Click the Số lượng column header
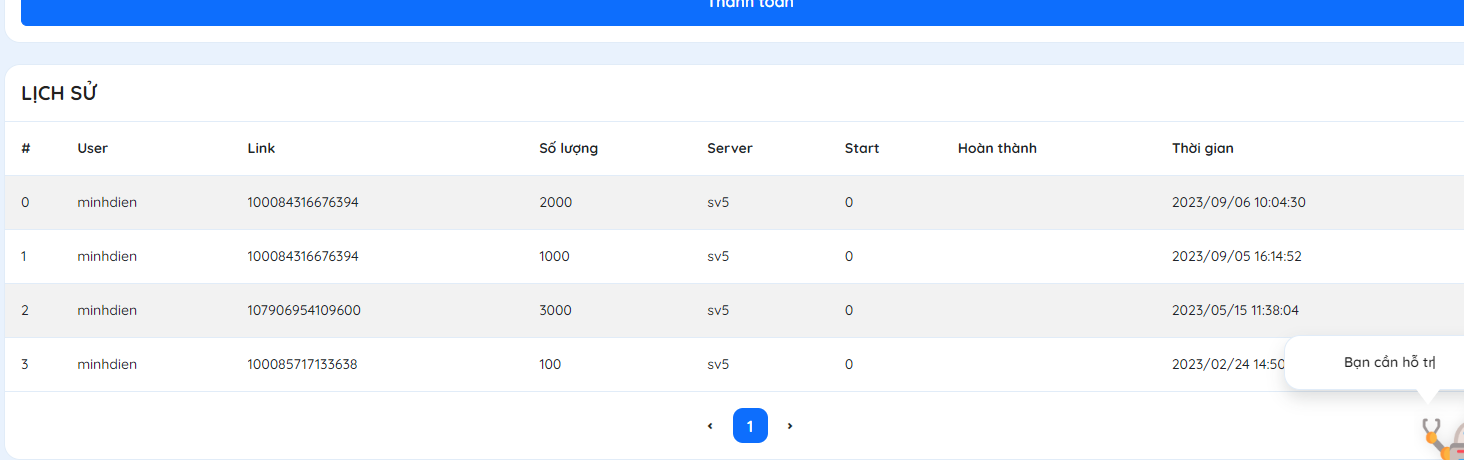The image size is (1464, 460). tap(568, 149)
